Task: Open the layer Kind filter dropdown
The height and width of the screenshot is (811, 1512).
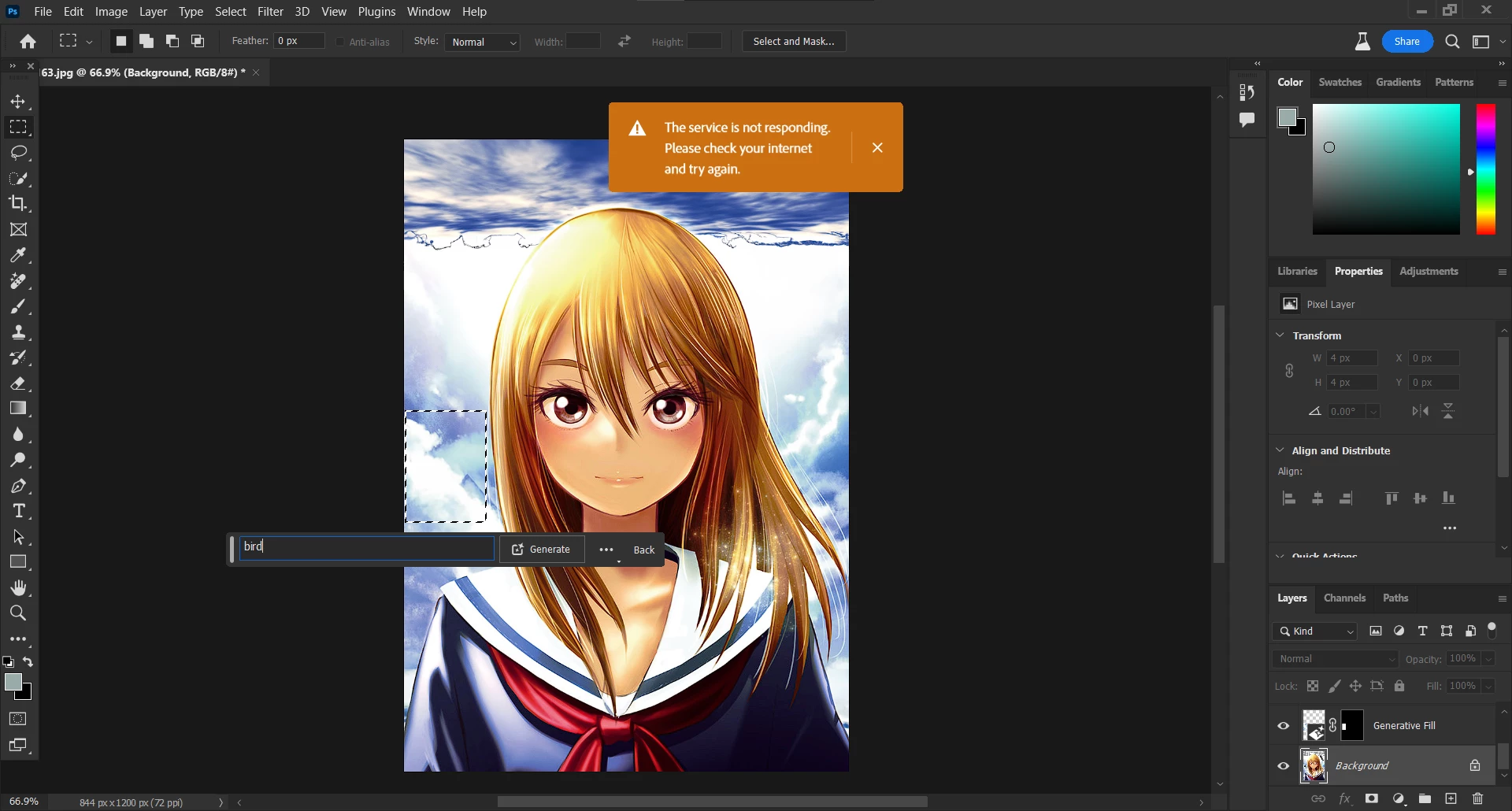Action: pos(1315,631)
